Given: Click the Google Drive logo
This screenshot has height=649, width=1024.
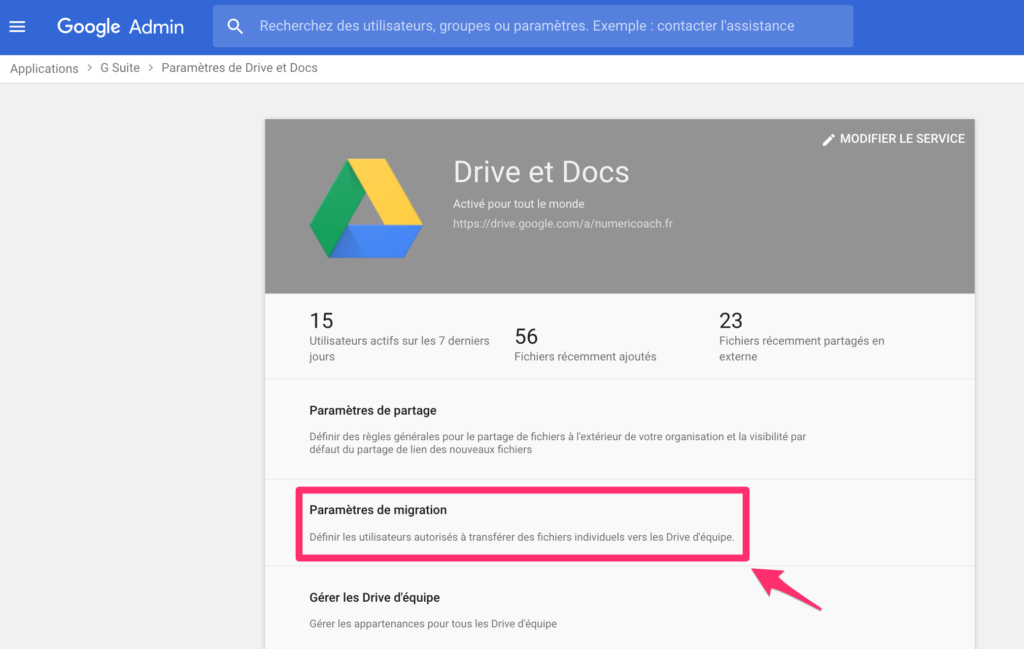Looking at the screenshot, I should pyautogui.click(x=366, y=208).
